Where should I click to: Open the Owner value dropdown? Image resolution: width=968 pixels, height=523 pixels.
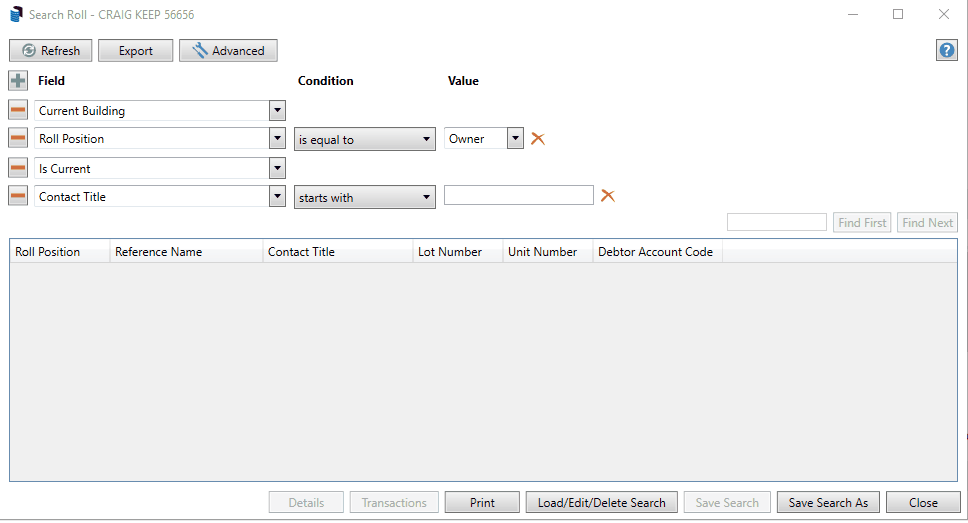click(515, 138)
